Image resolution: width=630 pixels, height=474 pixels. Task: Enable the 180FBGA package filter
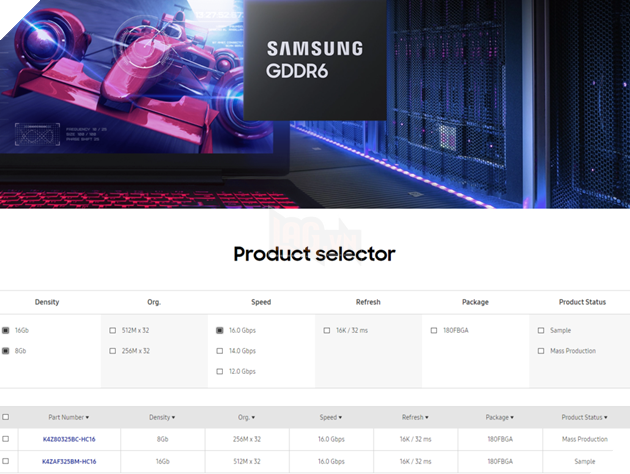(x=433, y=330)
